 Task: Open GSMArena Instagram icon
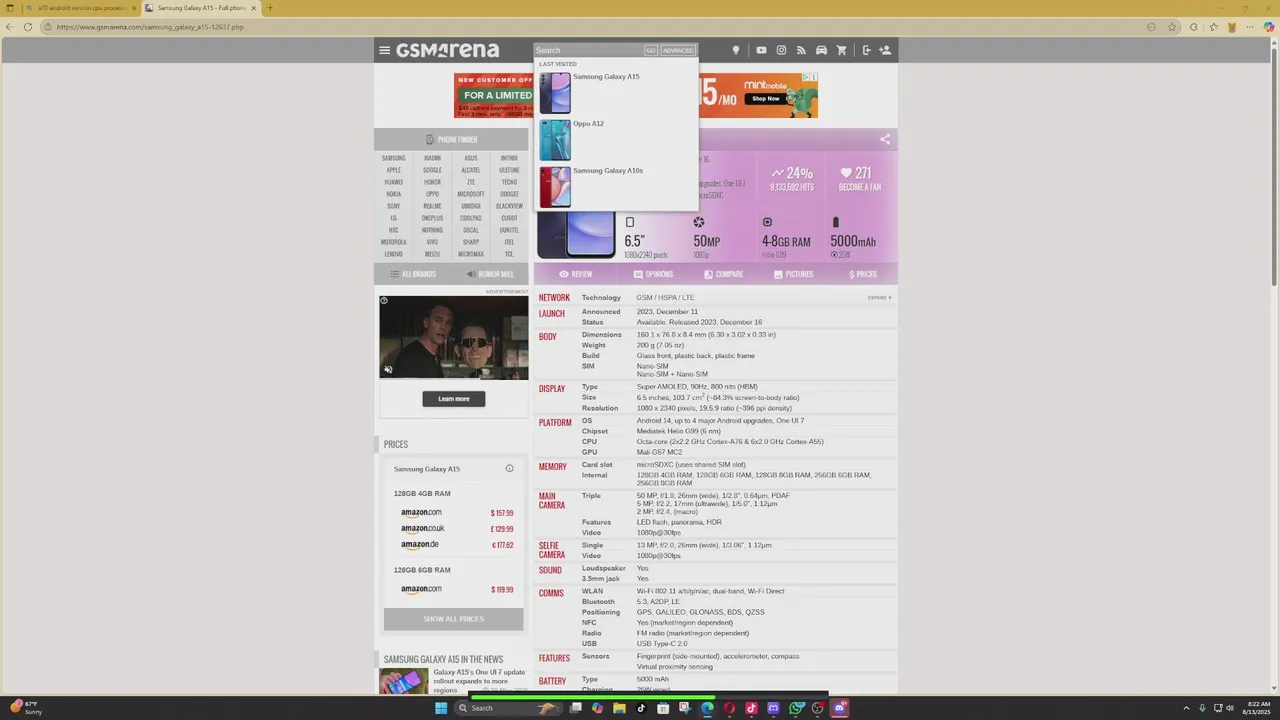point(781,50)
